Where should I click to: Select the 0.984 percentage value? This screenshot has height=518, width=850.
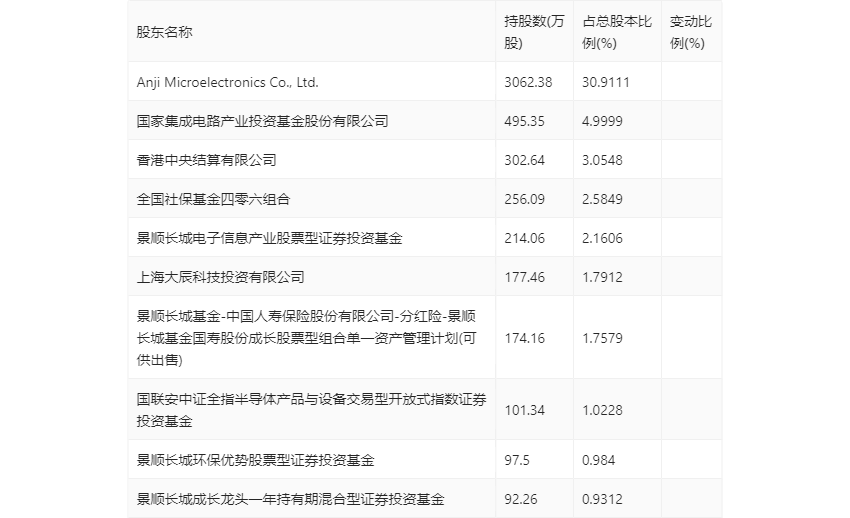click(x=598, y=461)
